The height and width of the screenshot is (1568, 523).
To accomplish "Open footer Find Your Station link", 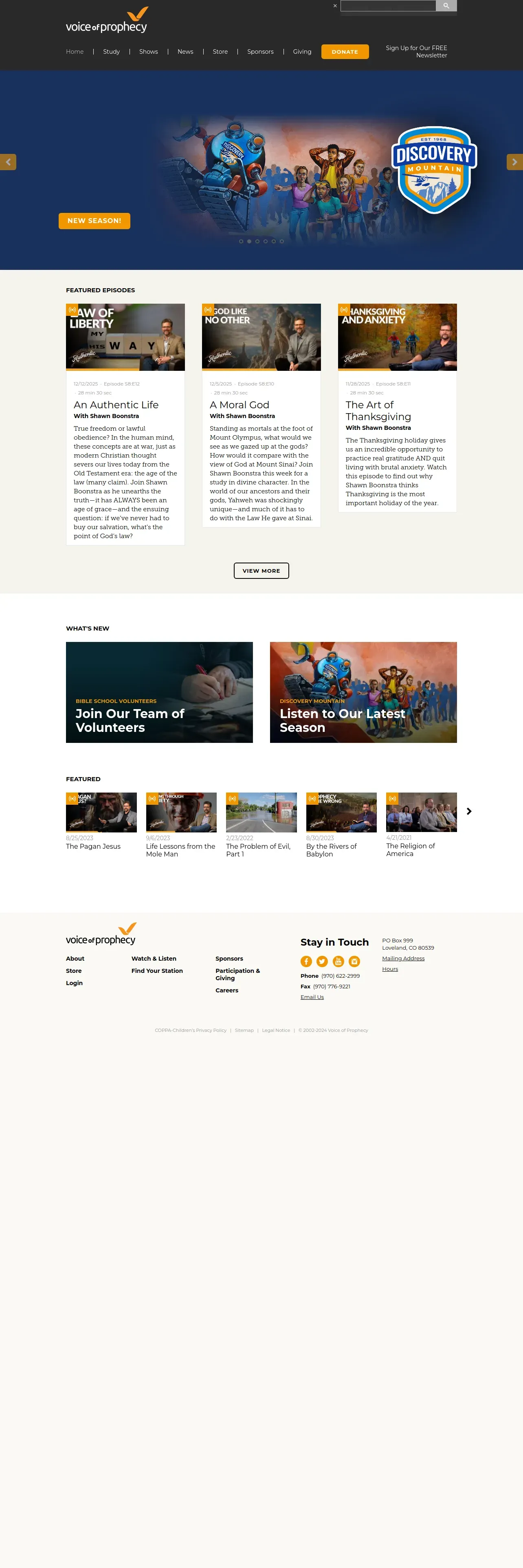I will coord(157,971).
